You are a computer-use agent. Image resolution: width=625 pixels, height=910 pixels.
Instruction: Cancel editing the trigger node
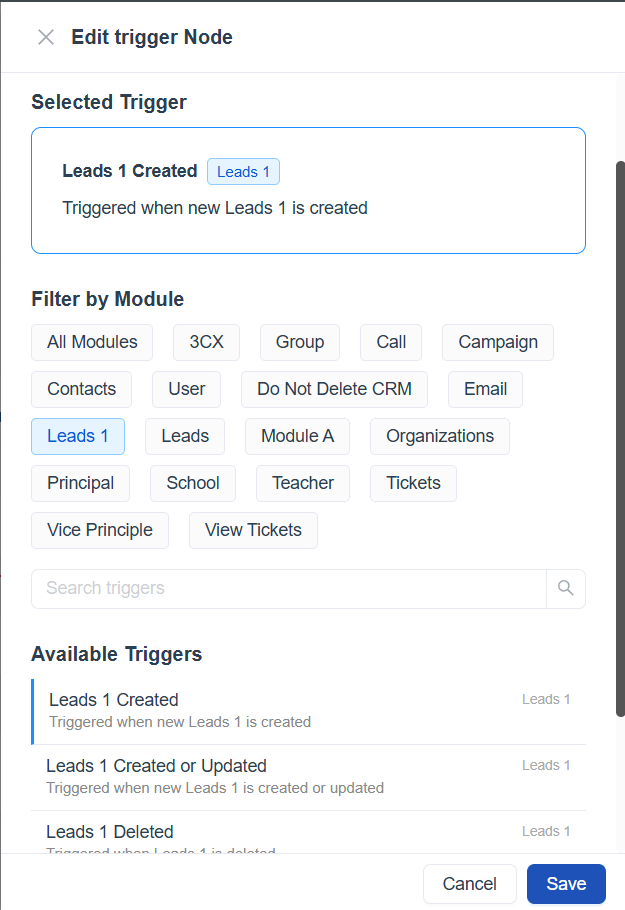coord(470,884)
